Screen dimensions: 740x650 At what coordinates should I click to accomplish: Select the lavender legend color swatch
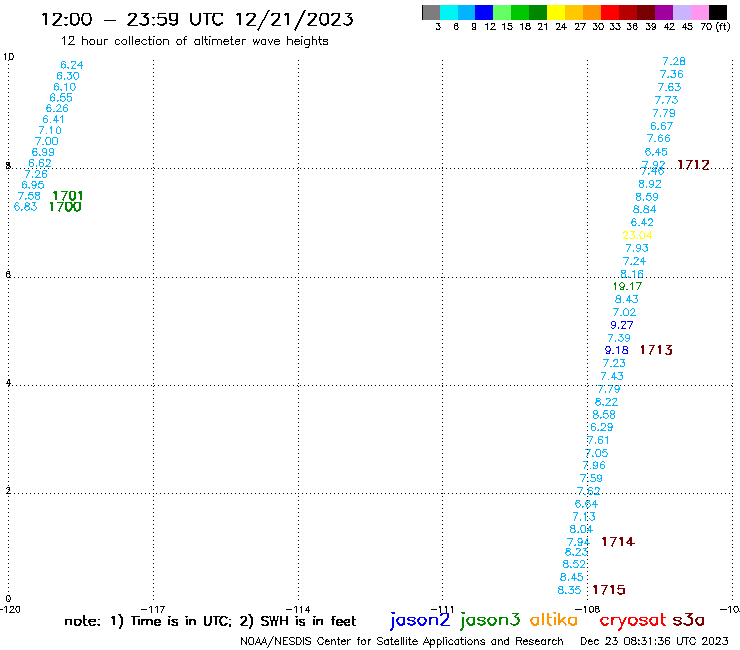[x=681, y=12]
